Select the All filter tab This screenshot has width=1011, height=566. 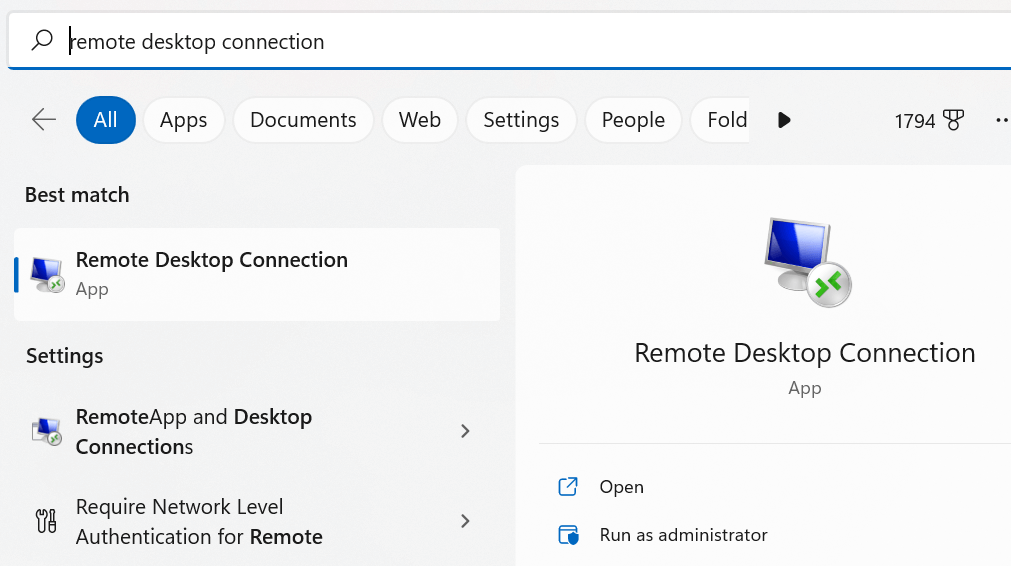105,120
